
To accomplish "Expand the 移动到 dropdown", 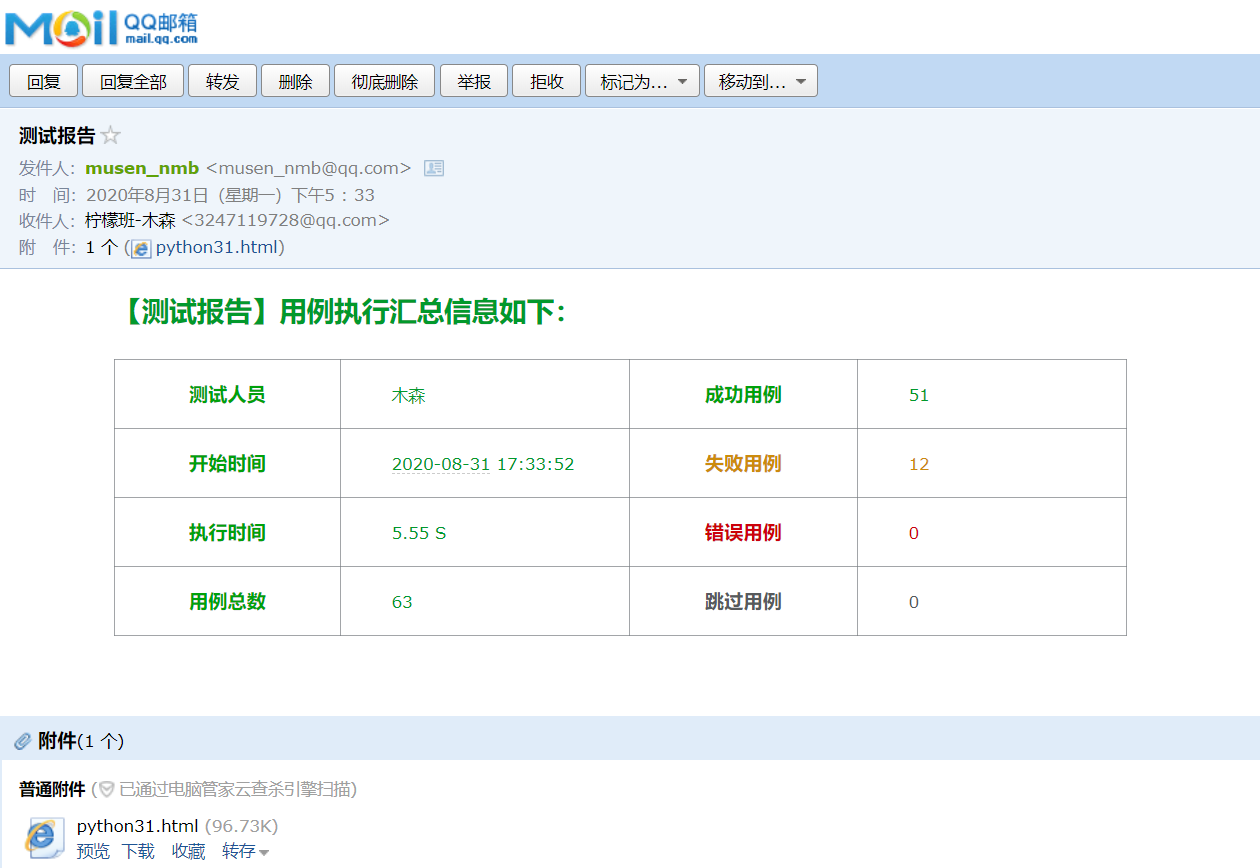I will pos(761,82).
